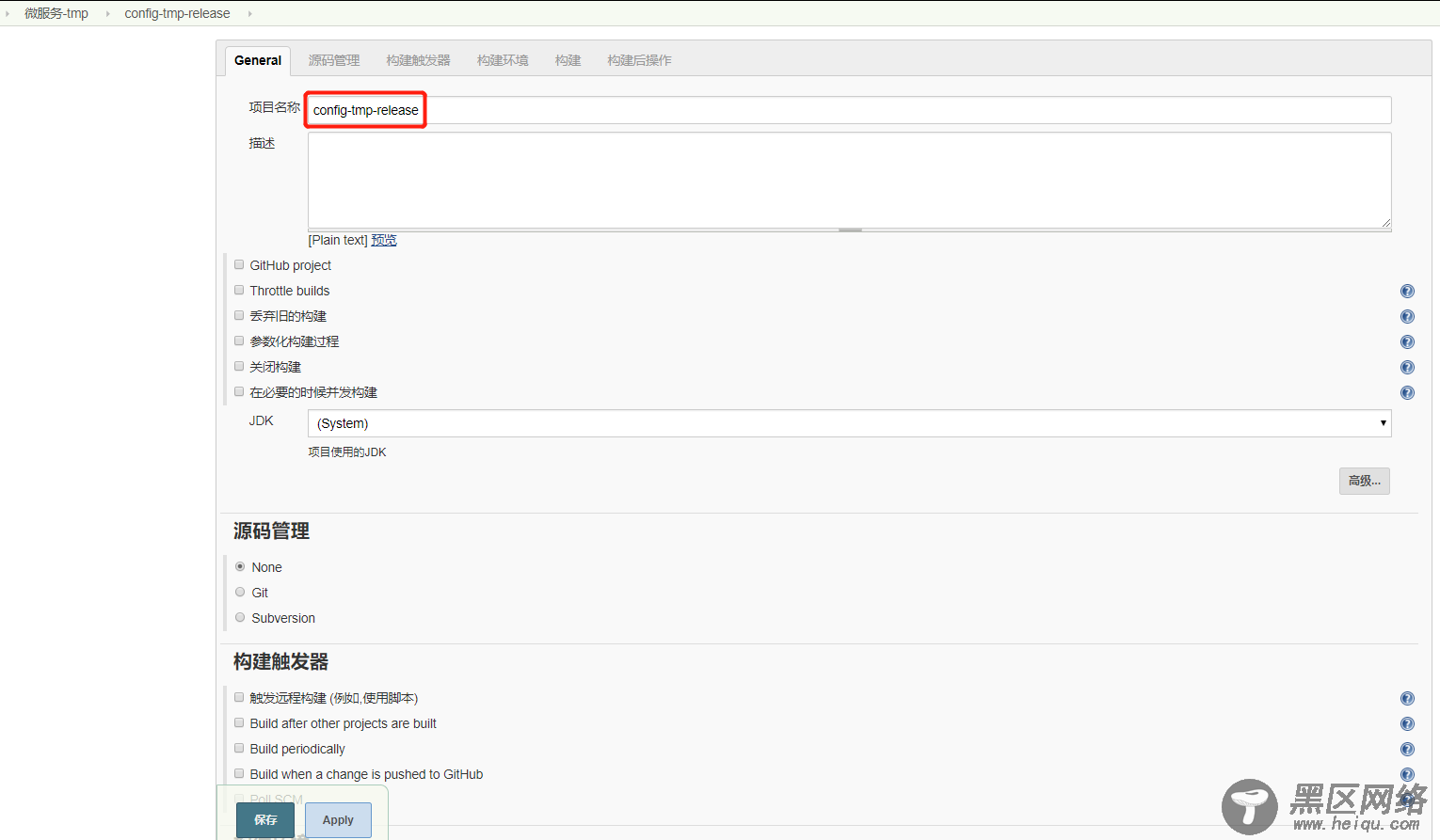Check the 参数化构建过程 option
Image resolution: width=1440 pixels, height=840 pixels.
[x=239, y=341]
